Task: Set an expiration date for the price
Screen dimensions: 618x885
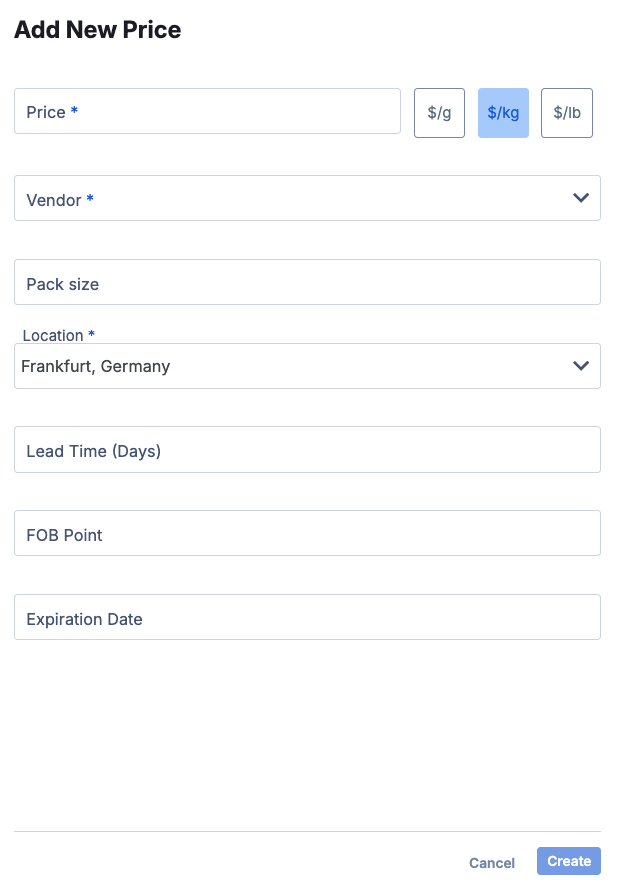Action: pyautogui.click(x=307, y=617)
